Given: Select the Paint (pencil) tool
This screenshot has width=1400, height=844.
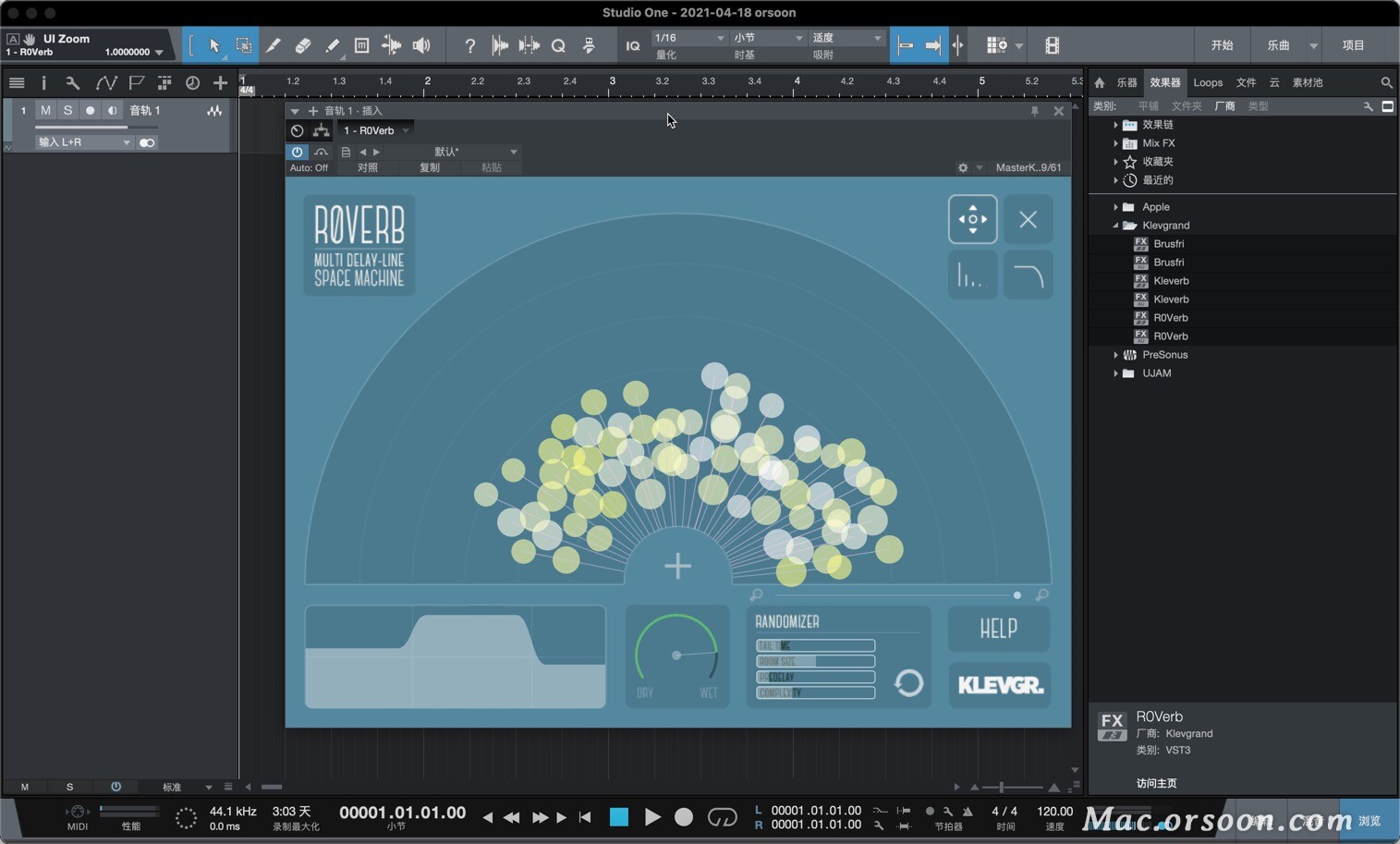Looking at the screenshot, I should click(333, 45).
